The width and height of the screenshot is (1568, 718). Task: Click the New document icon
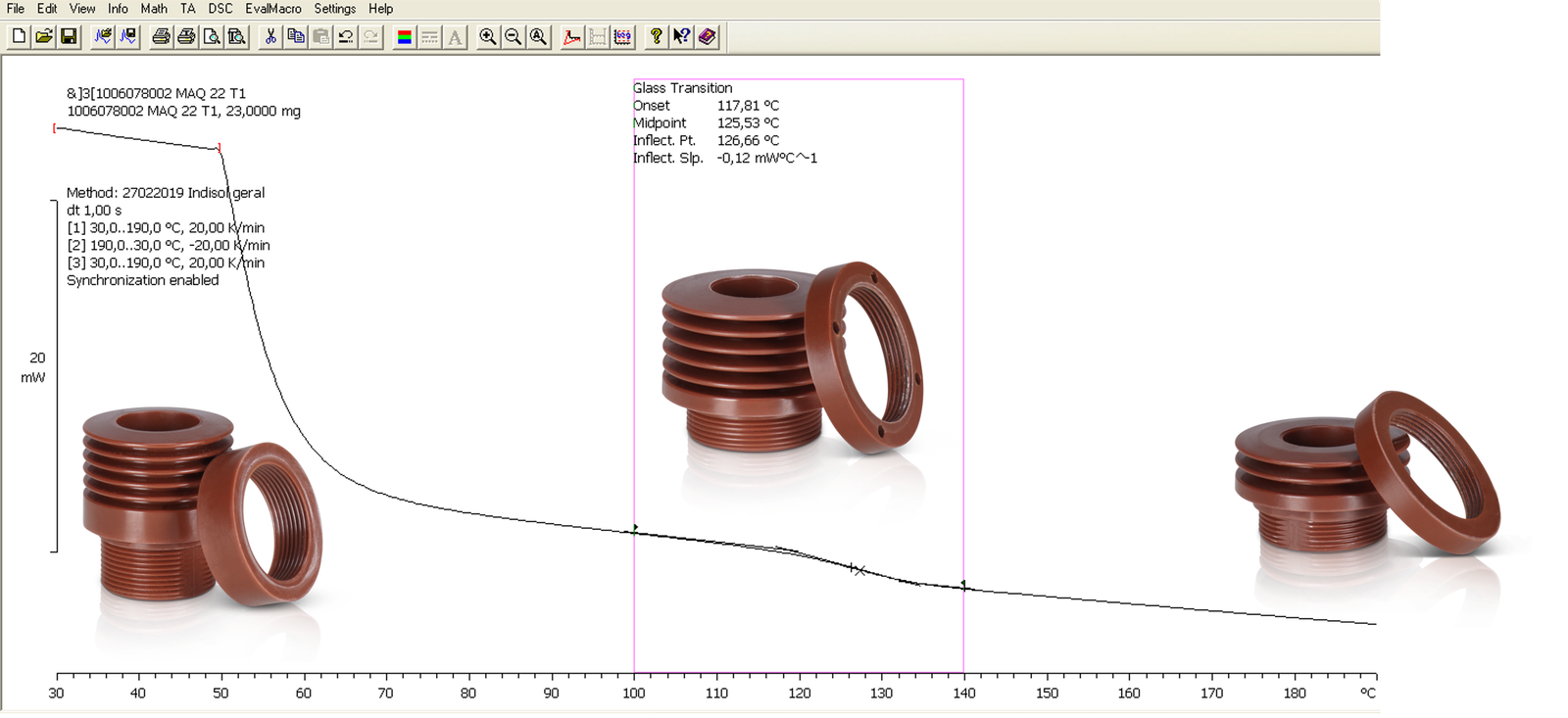pyautogui.click(x=19, y=37)
